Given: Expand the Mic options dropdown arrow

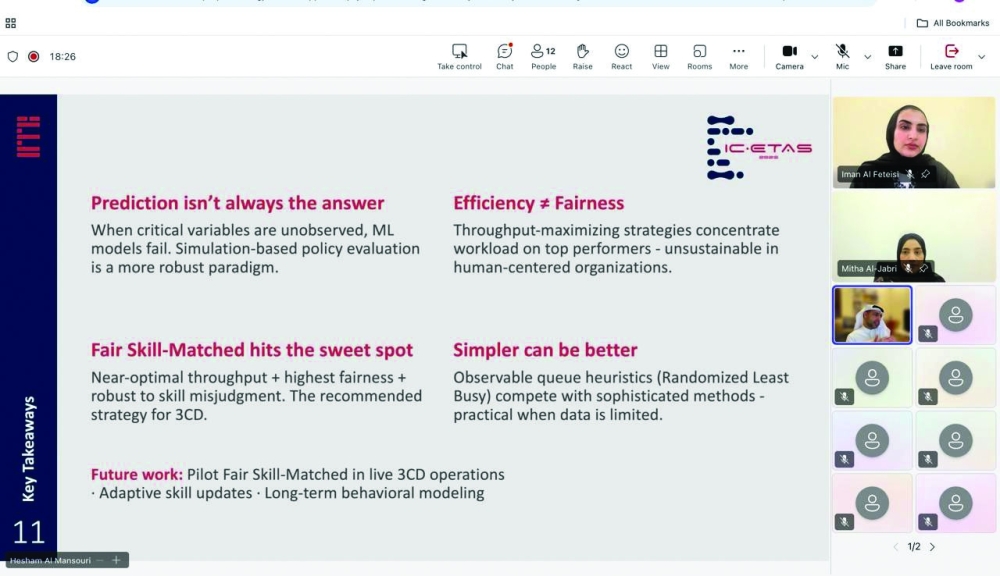Looking at the screenshot, I should click(867, 57).
